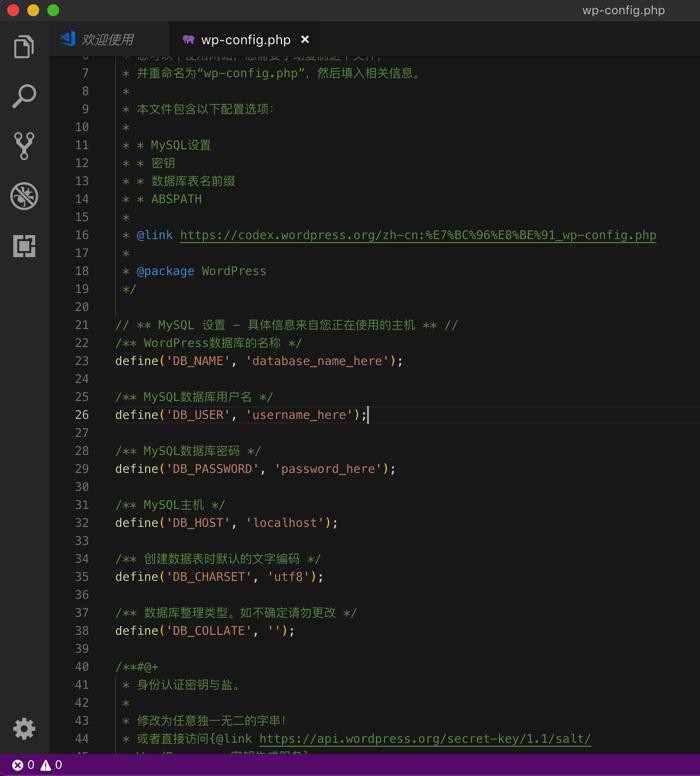Open the Extensions view

click(x=24, y=246)
